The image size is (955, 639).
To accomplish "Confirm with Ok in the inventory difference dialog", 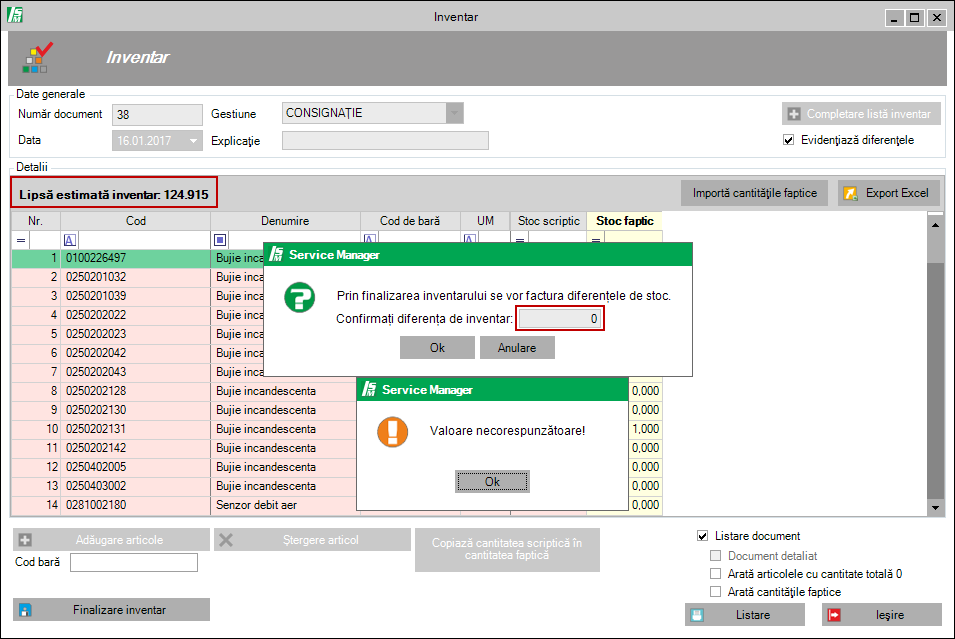I will [437, 348].
